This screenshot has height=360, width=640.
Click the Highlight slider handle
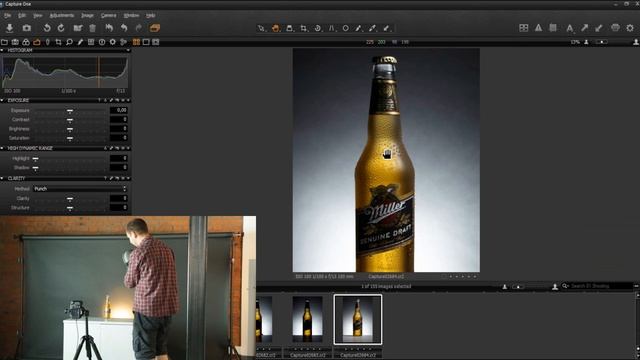pyautogui.click(x=36, y=159)
